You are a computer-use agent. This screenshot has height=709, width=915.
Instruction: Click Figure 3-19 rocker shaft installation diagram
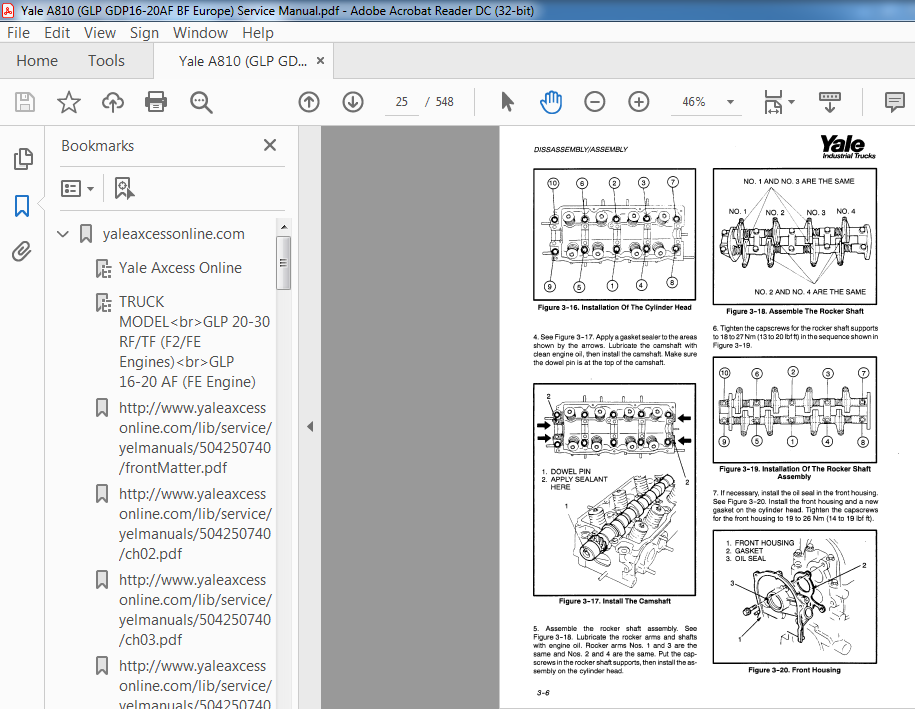[794, 410]
